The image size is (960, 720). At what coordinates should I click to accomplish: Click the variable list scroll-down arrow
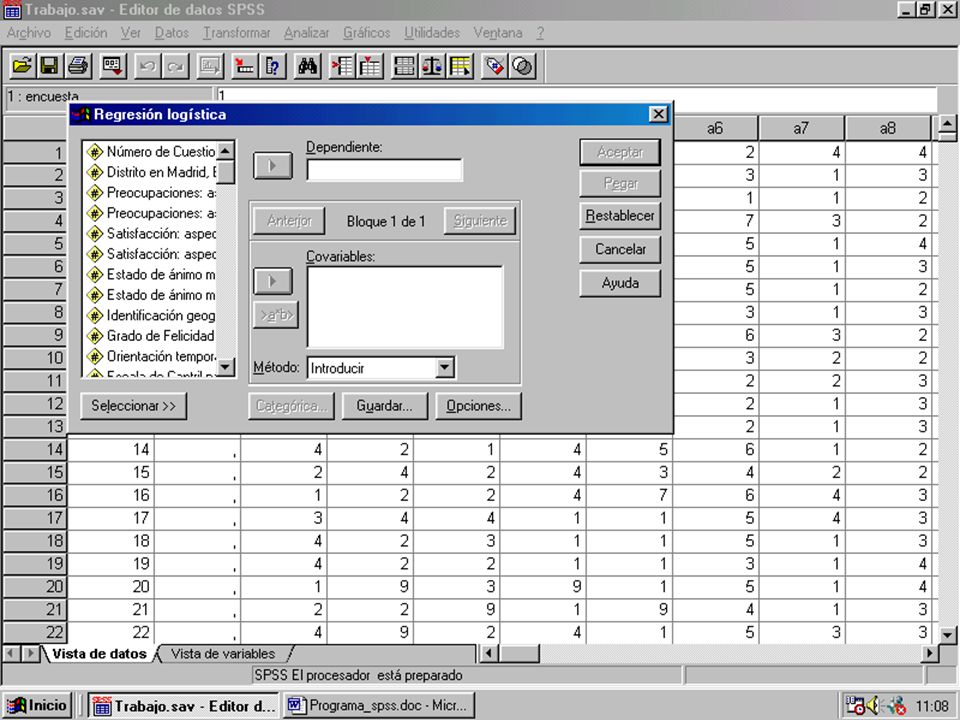click(x=226, y=367)
